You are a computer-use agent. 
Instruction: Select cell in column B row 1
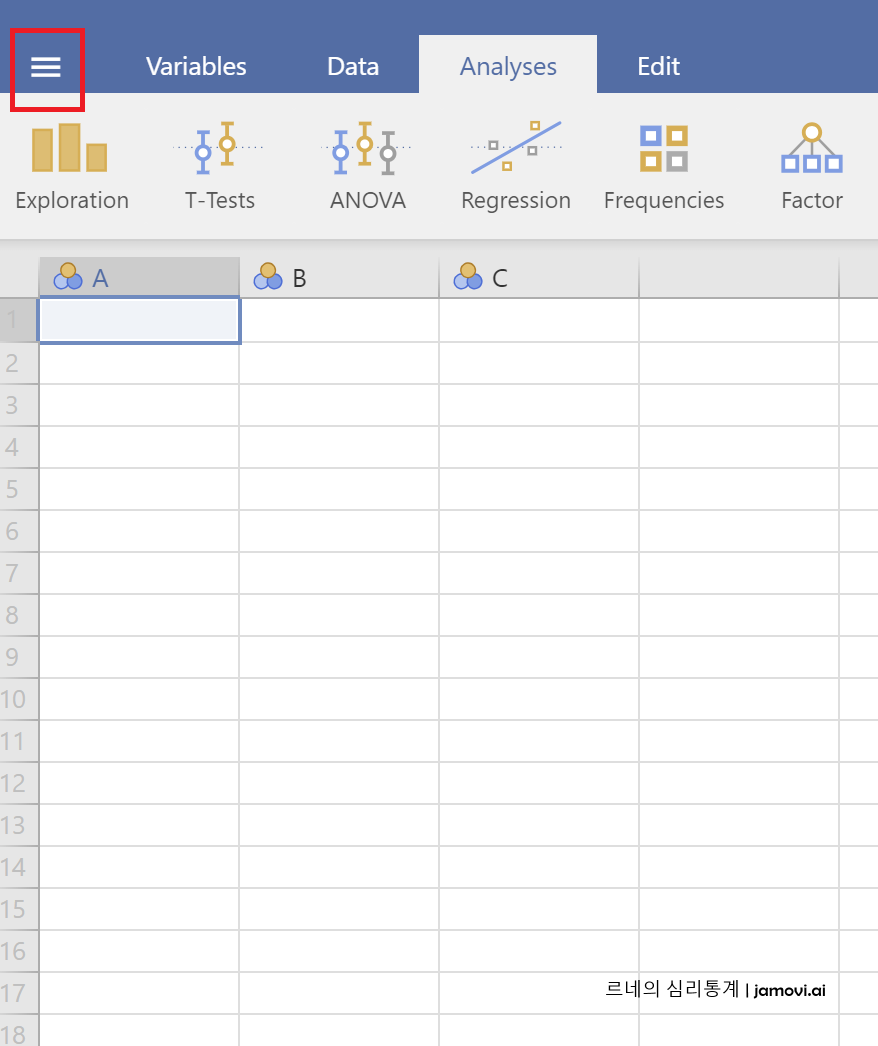point(339,320)
